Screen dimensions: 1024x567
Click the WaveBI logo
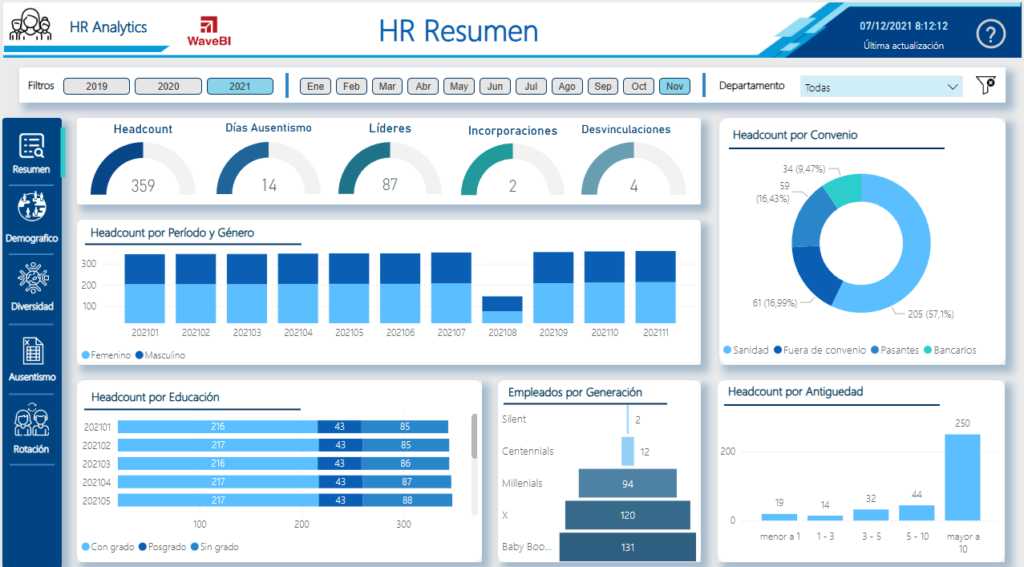(209, 31)
